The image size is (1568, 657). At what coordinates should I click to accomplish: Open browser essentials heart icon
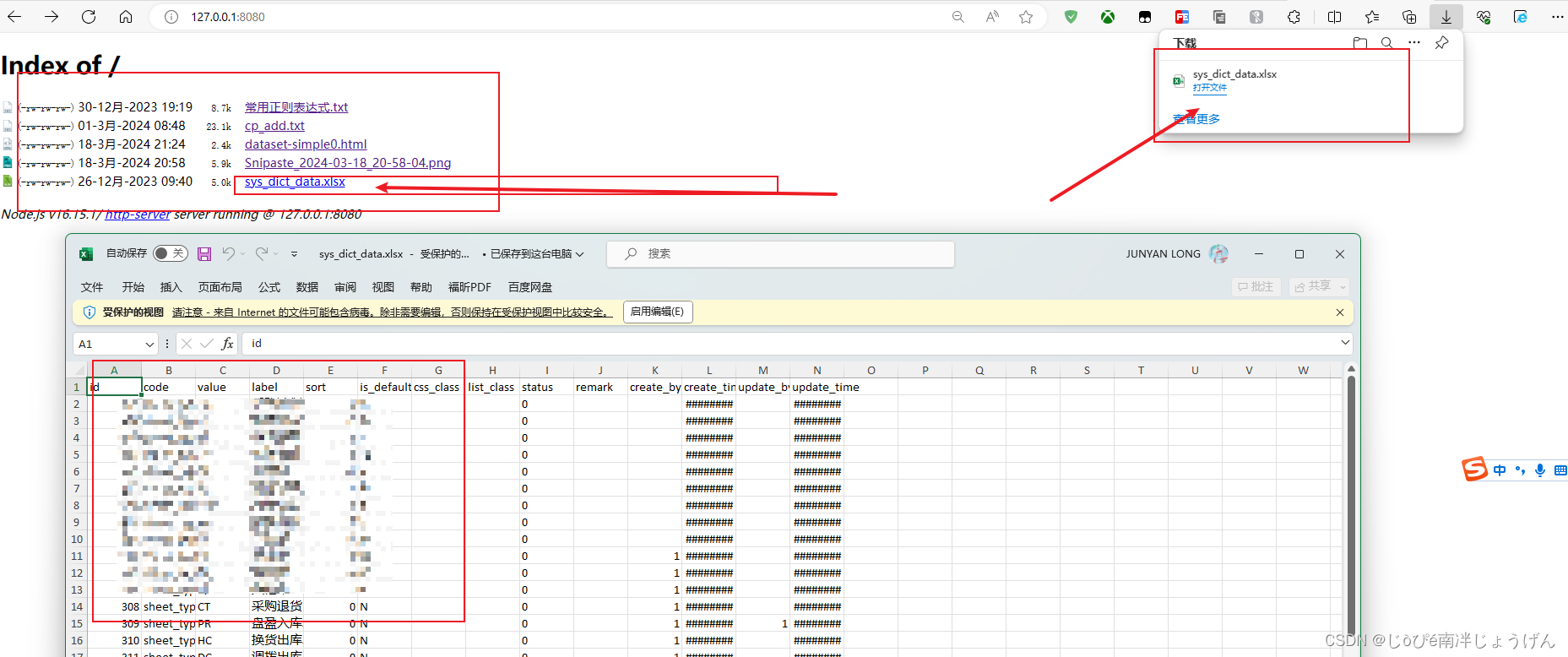click(1484, 17)
